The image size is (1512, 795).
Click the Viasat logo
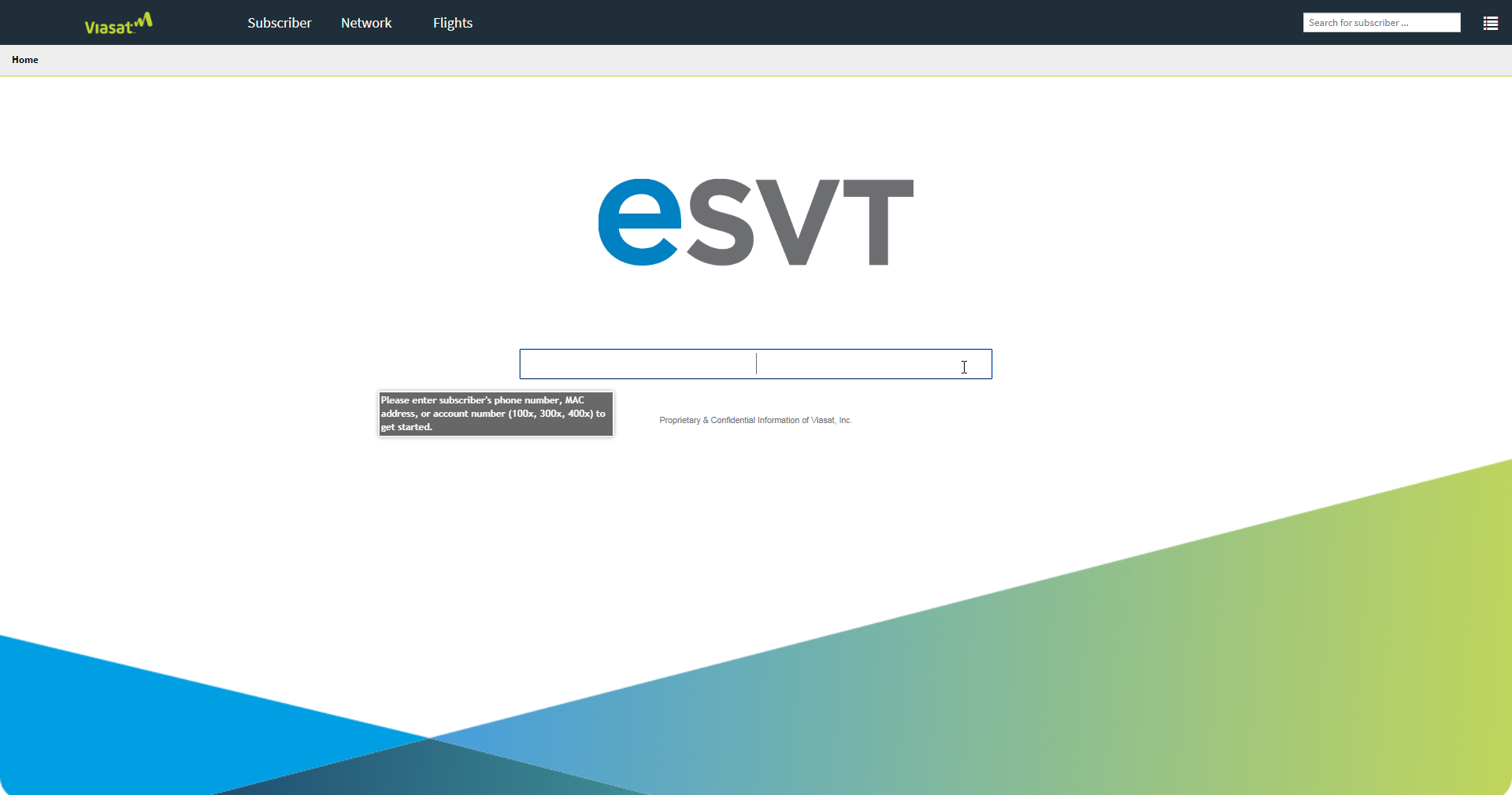(x=119, y=24)
